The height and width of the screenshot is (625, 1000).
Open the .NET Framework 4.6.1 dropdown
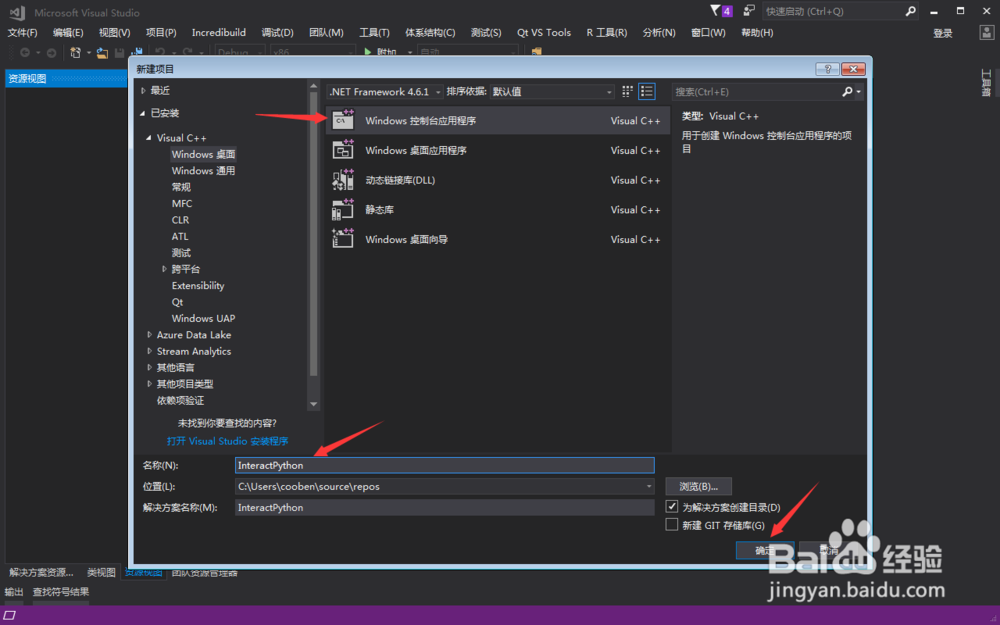click(385, 92)
